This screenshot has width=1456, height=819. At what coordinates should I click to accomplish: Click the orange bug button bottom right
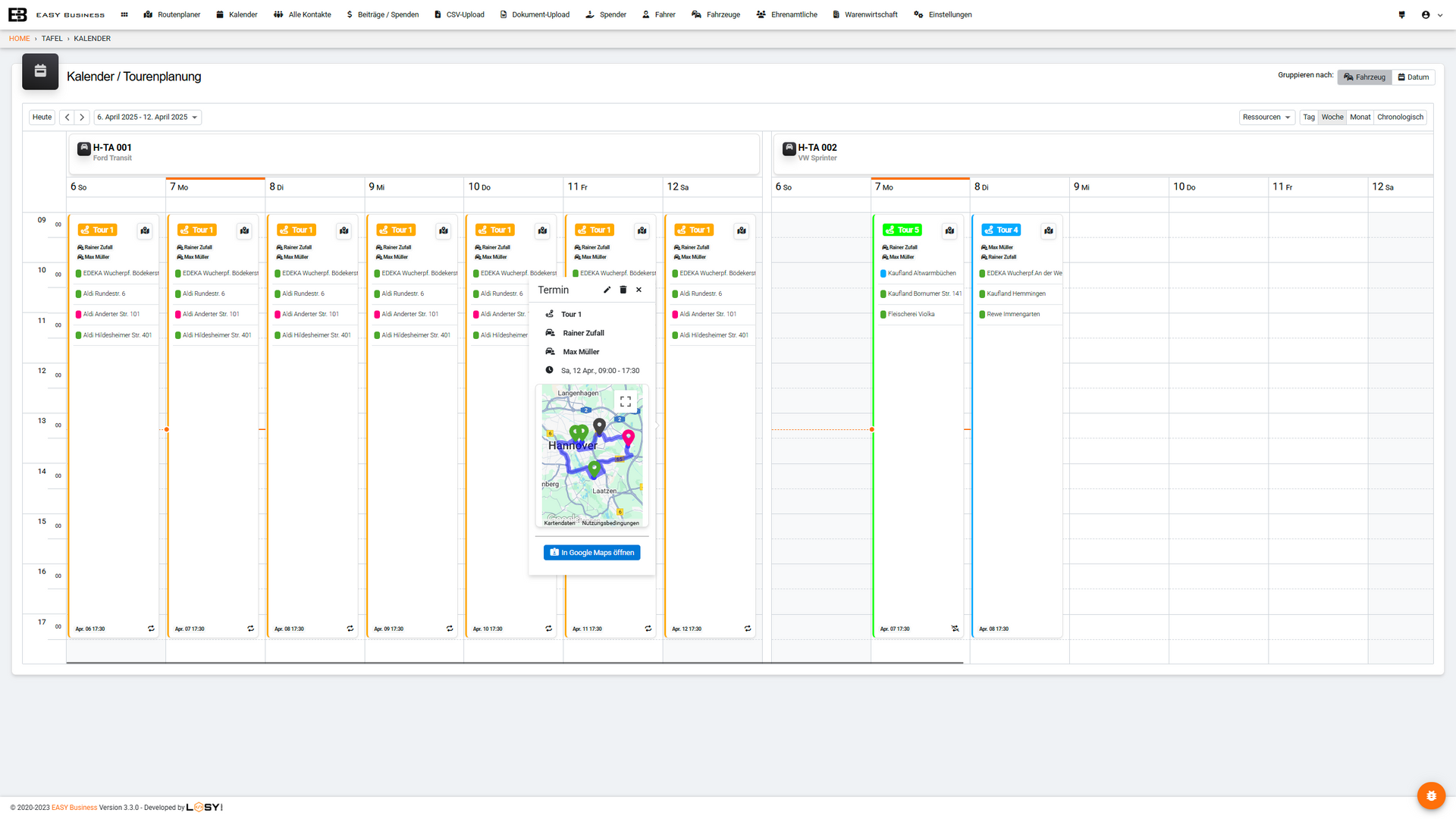pyautogui.click(x=1431, y=795)
